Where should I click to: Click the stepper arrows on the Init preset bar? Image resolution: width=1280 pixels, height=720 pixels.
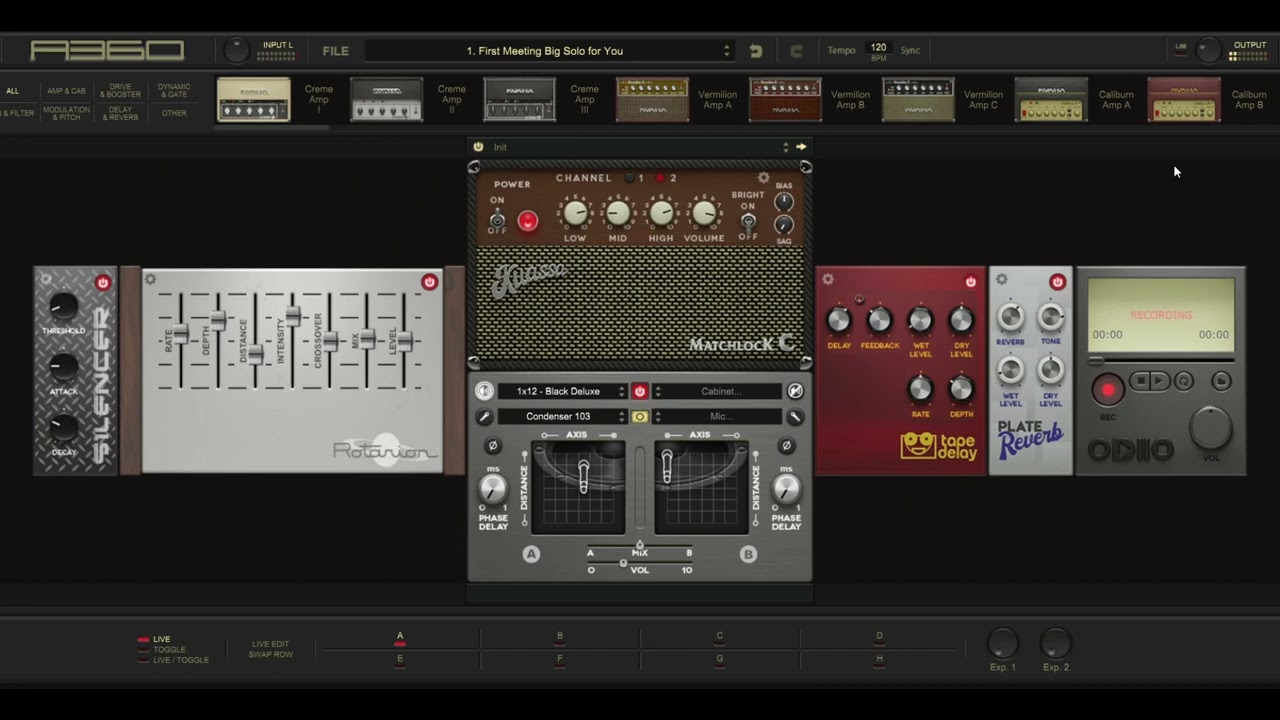[x=785, y=147]
